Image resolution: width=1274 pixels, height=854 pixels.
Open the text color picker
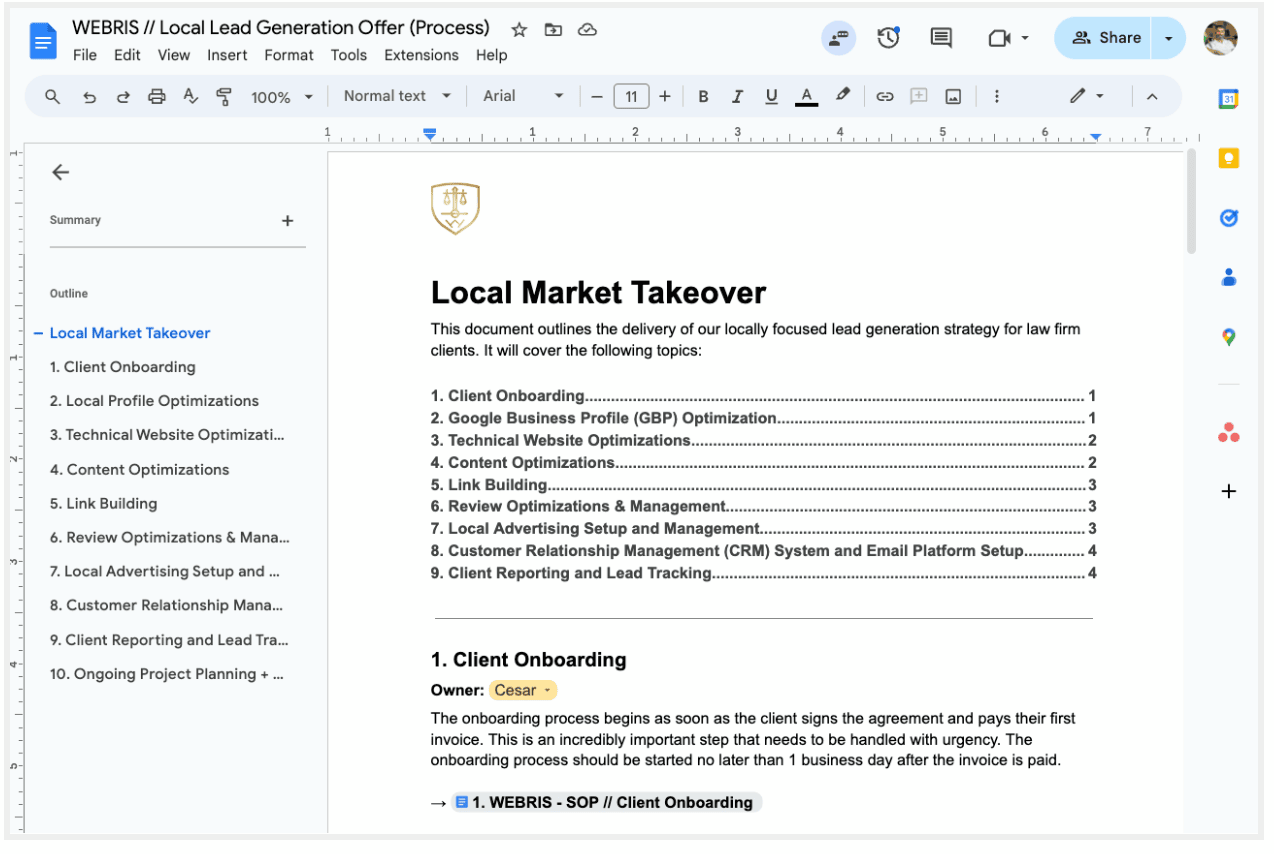click(805, 97)
